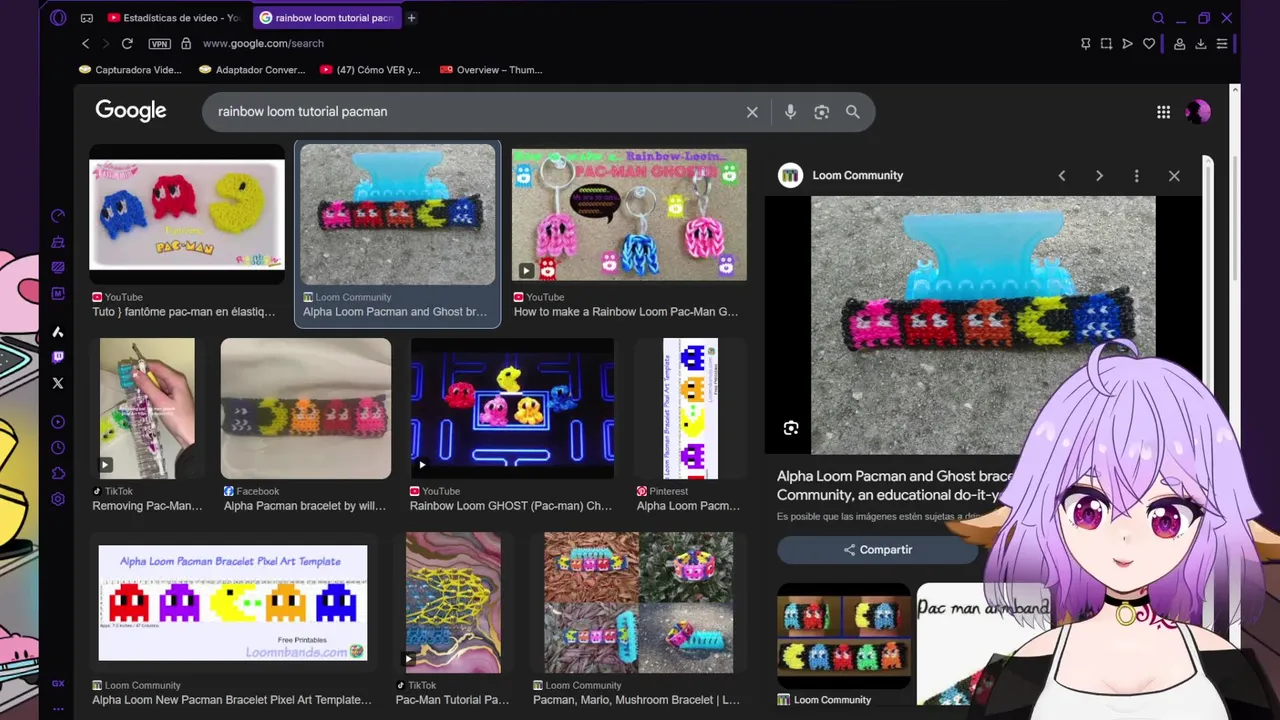
Task: Open Pac-Man Ghosts keychain video thumbnail
Action: 629,214
